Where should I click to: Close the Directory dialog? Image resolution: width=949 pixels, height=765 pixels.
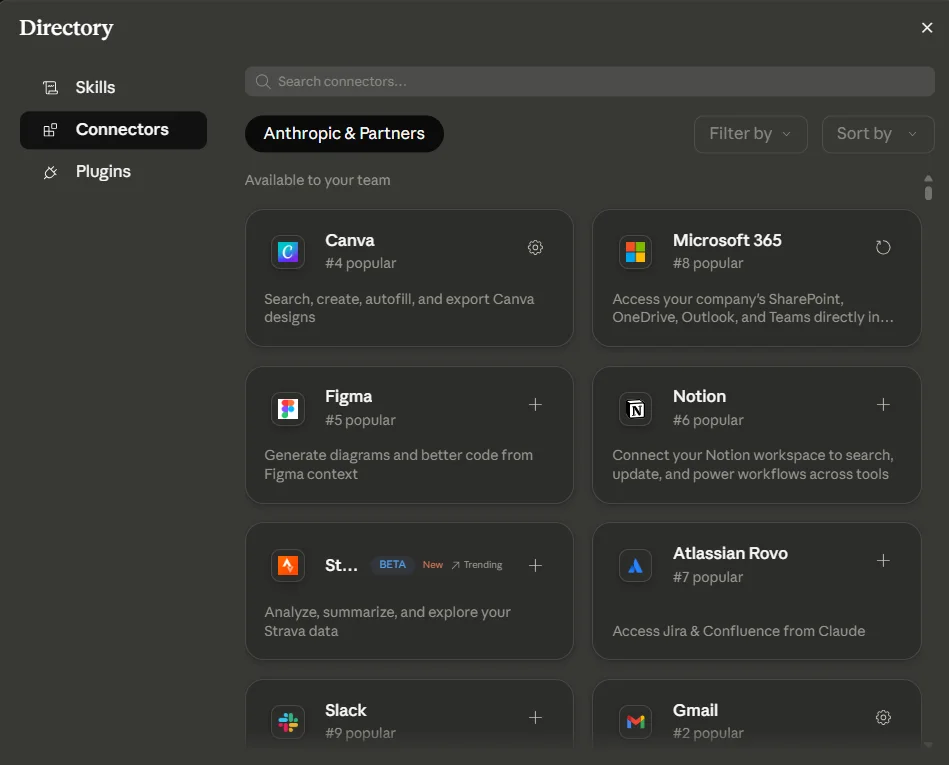tap(927, 28)
